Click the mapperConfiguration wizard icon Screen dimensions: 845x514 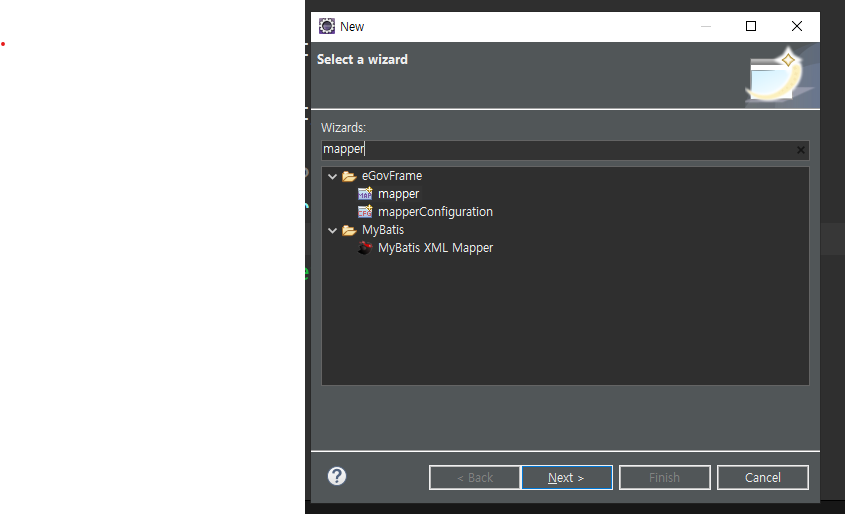point(365,212)
